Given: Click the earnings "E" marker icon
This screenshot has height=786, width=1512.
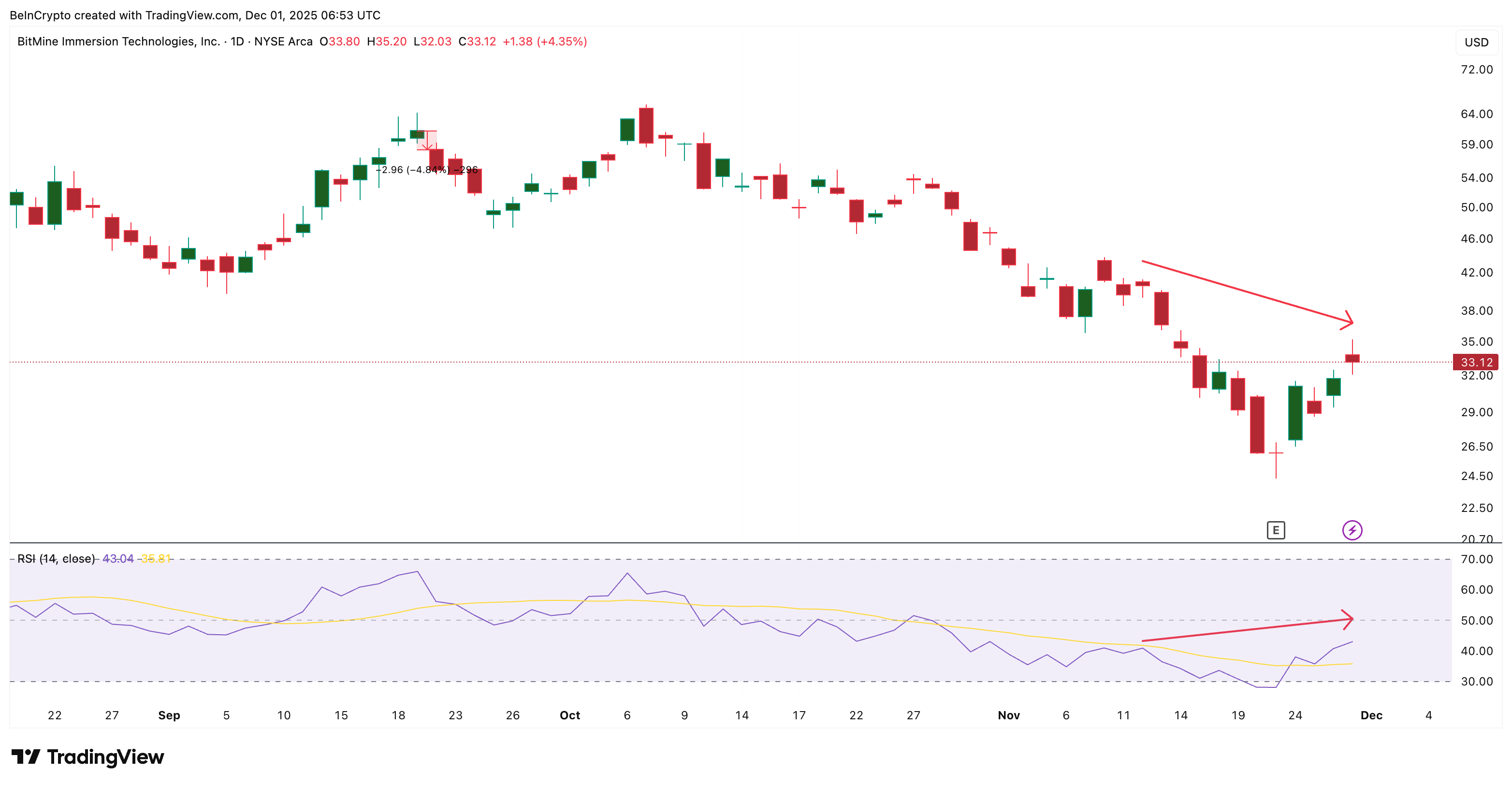Looking at the screenshot, I should [x=1277, y=530].
